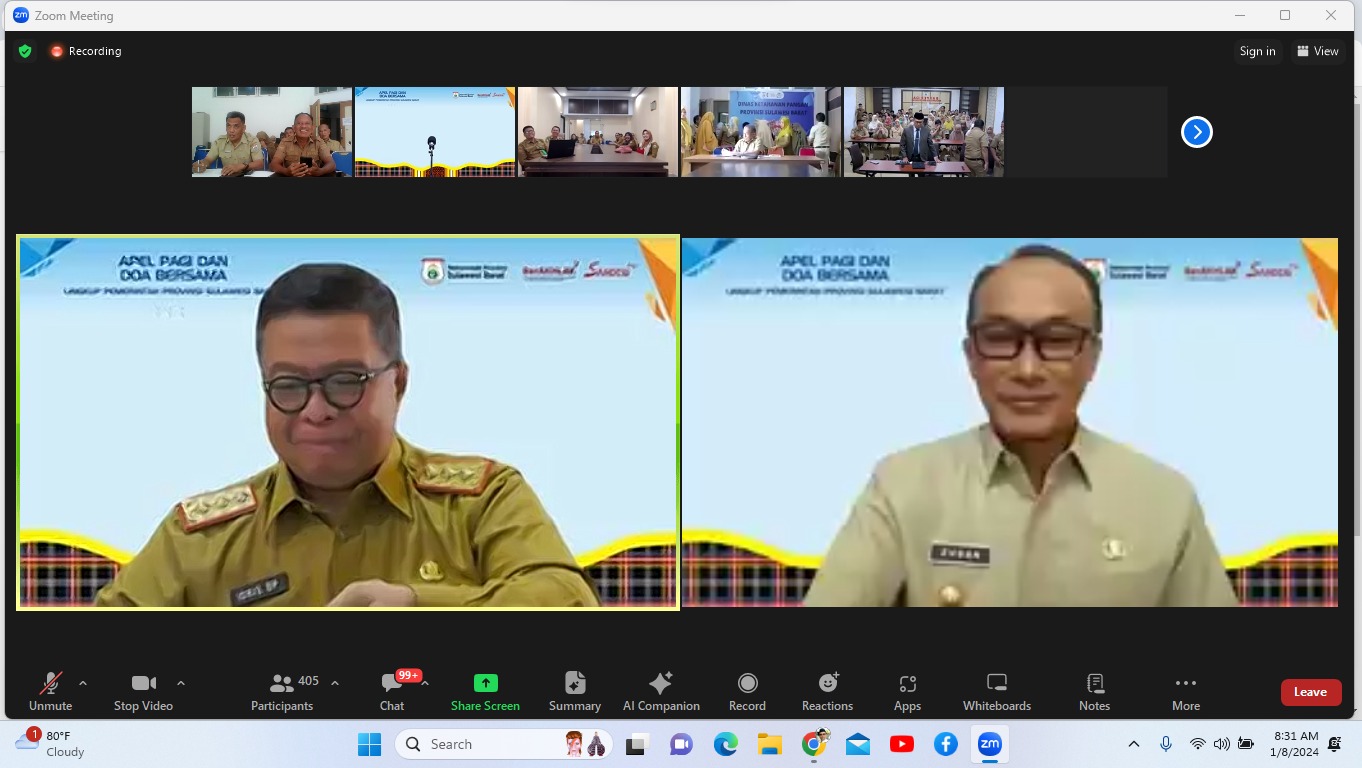Expand the Participants options arrow
The image size is (1362, 768).
click(x=335, y=683)
